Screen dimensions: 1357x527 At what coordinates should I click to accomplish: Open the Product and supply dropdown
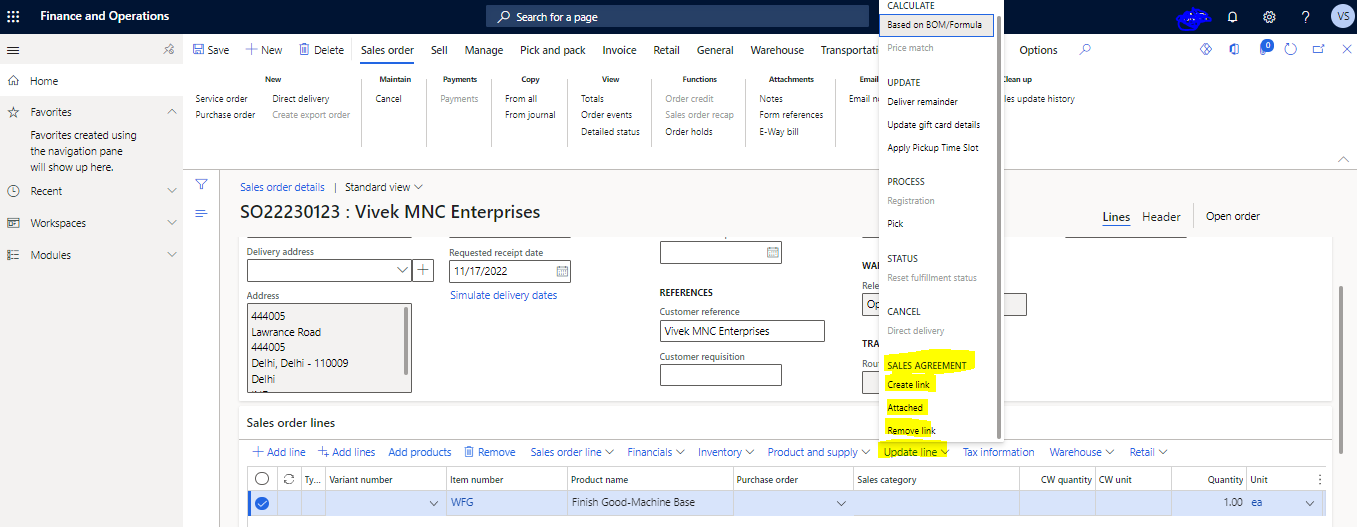click(819, 452)
